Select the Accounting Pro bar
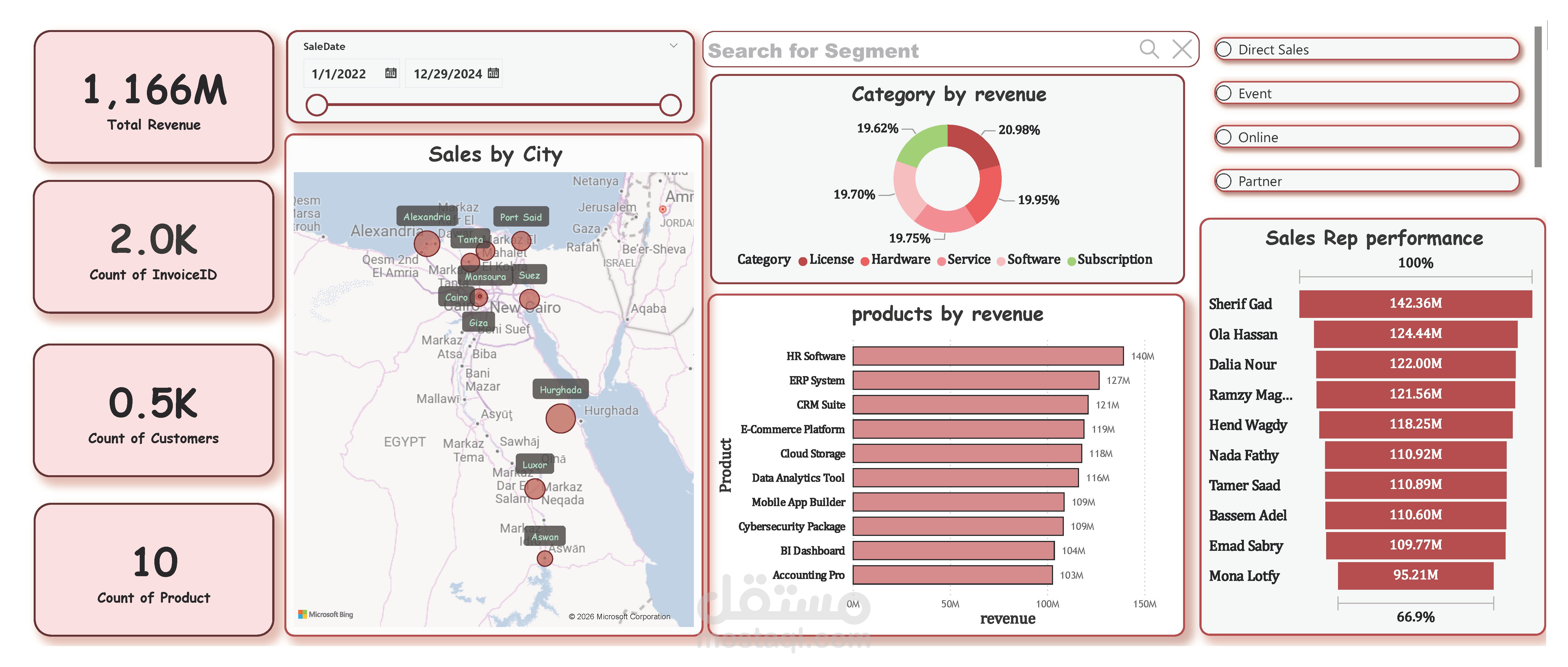This screenshot has width=1568, height=667. (953, 575)
